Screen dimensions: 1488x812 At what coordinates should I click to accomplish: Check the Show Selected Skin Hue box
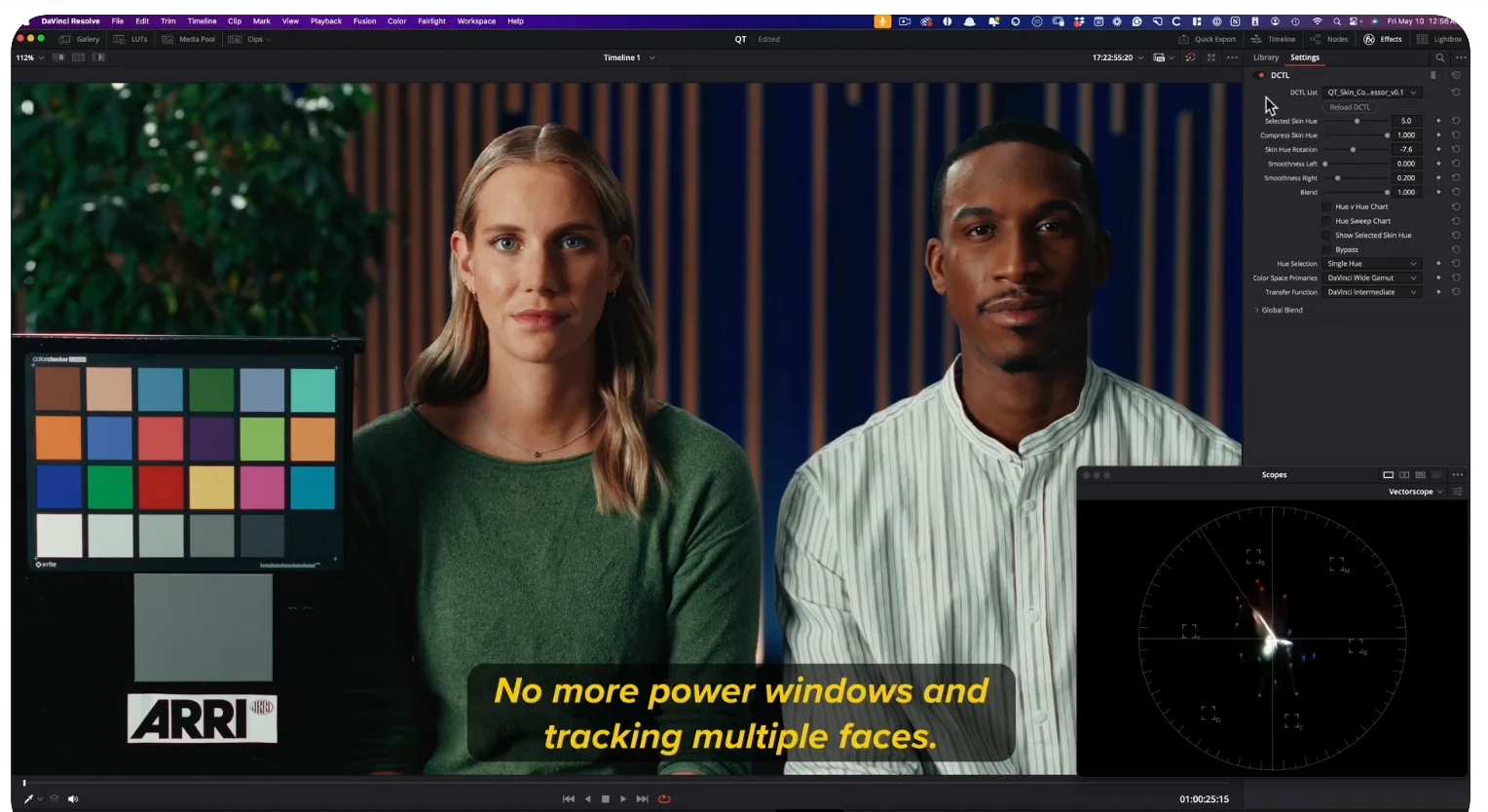pos(1326,236)
